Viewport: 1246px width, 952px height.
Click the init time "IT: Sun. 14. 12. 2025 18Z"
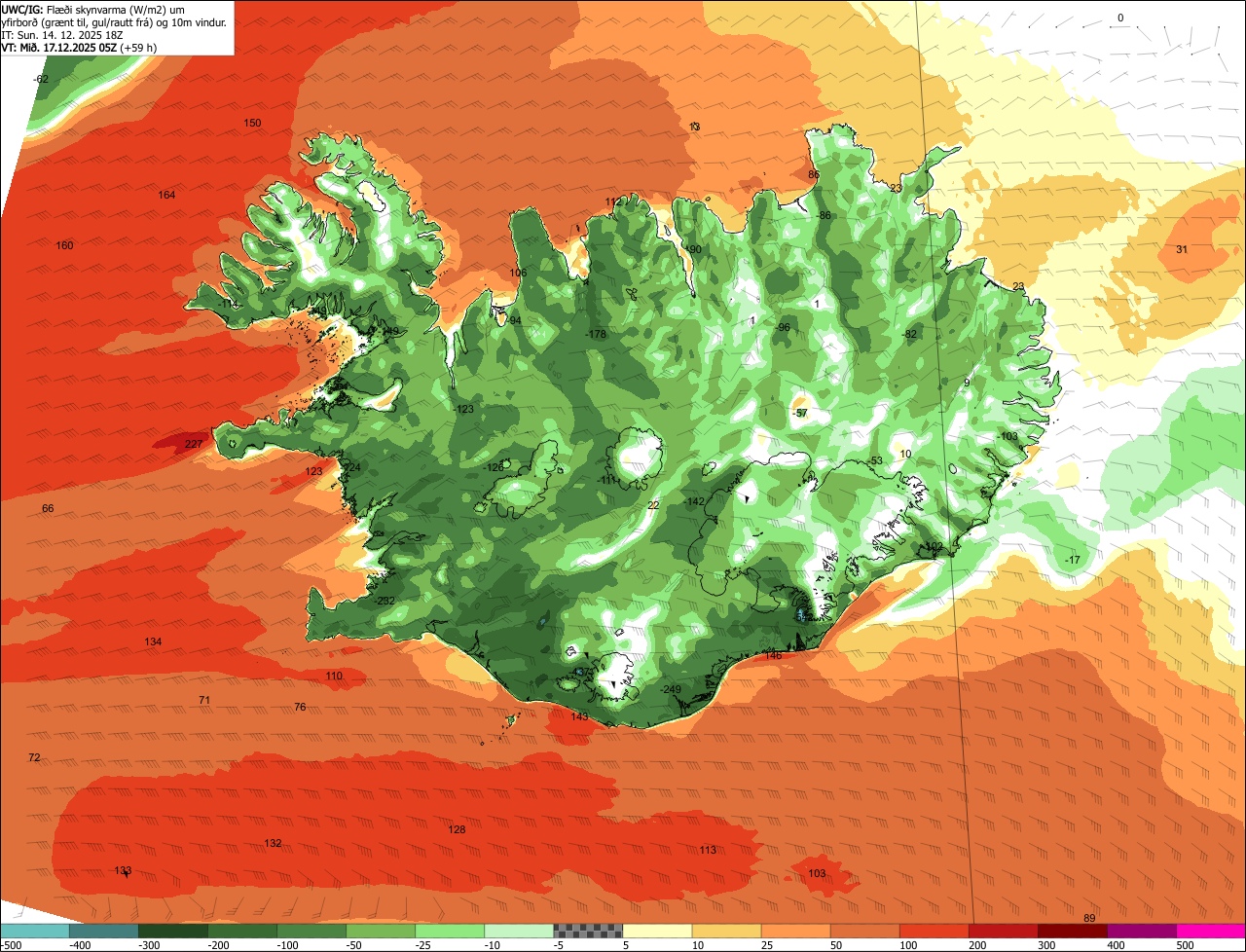pyautogui.click(x=62, y=34)
